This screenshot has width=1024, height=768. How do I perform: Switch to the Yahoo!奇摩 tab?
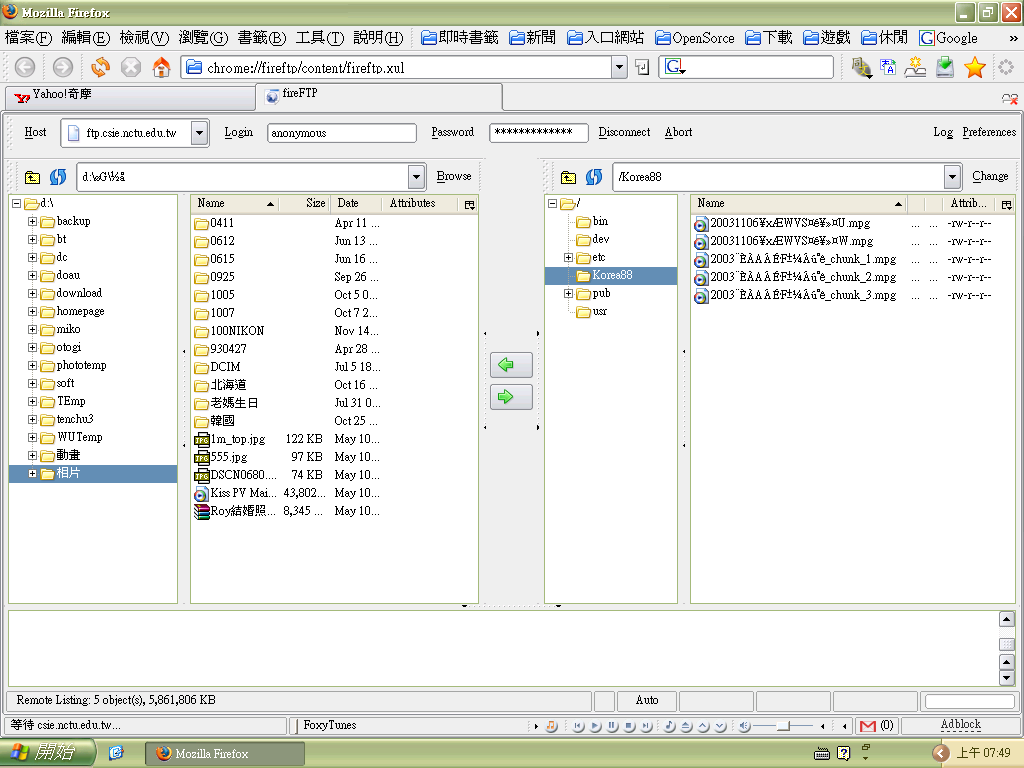[x=128, y=96]
